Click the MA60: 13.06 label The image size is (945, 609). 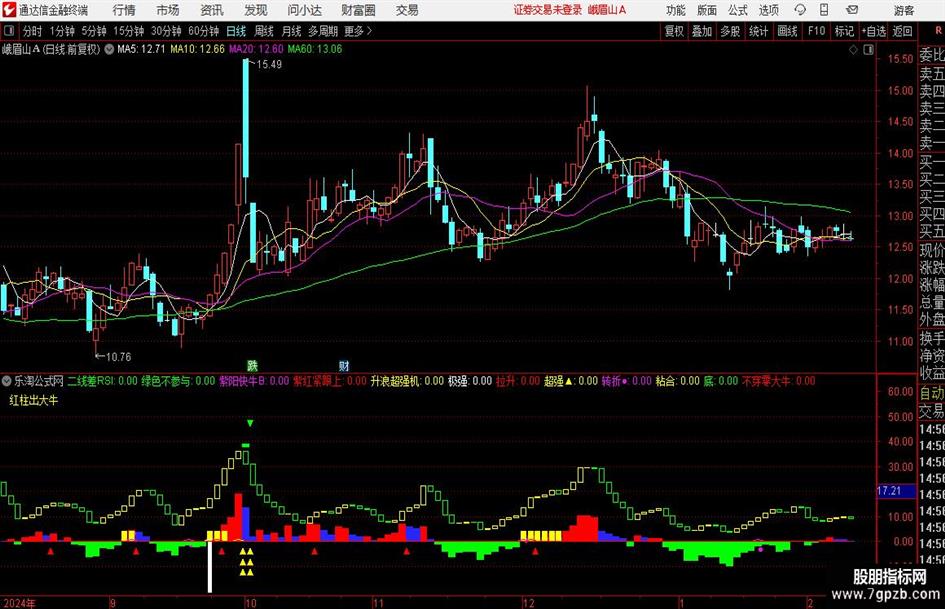pyautogui.click(x=315, y=49)
